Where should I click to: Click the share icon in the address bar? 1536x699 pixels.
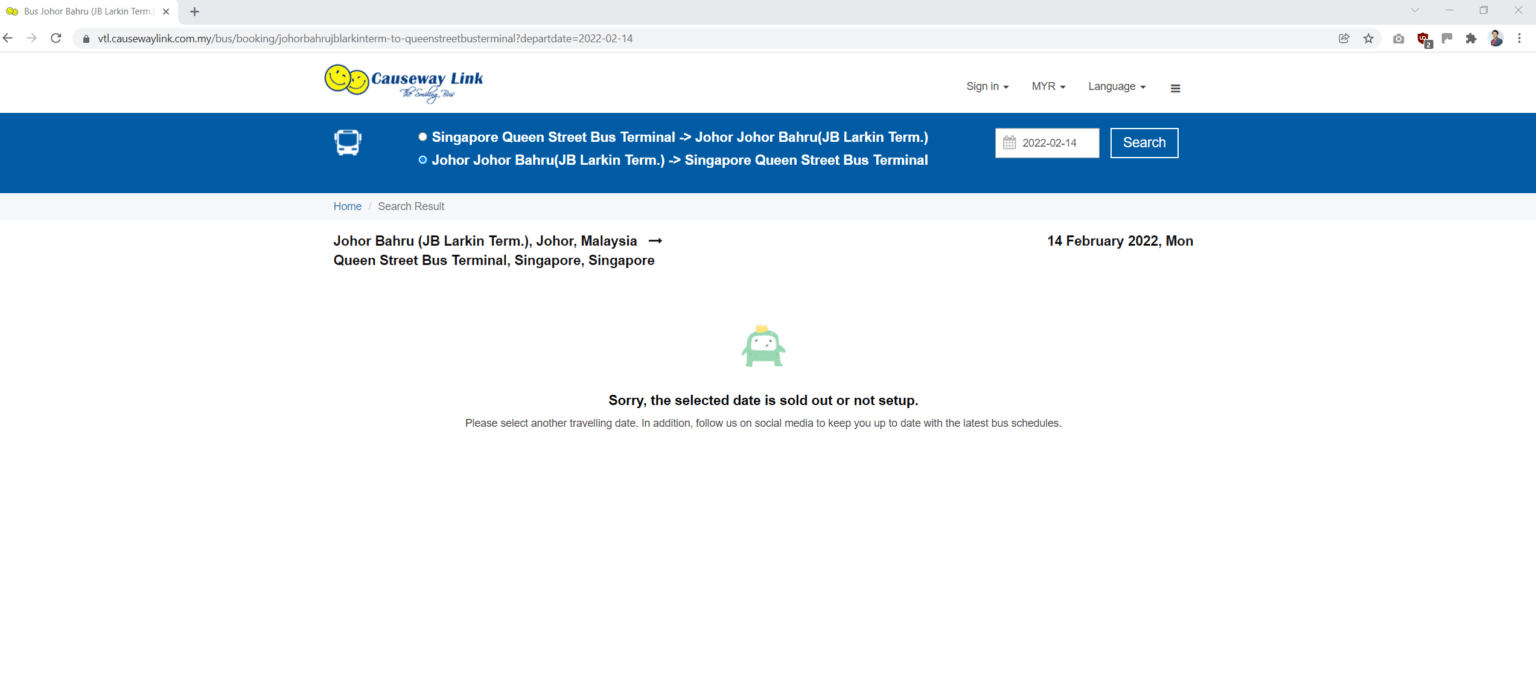(x=1343, y=38)
